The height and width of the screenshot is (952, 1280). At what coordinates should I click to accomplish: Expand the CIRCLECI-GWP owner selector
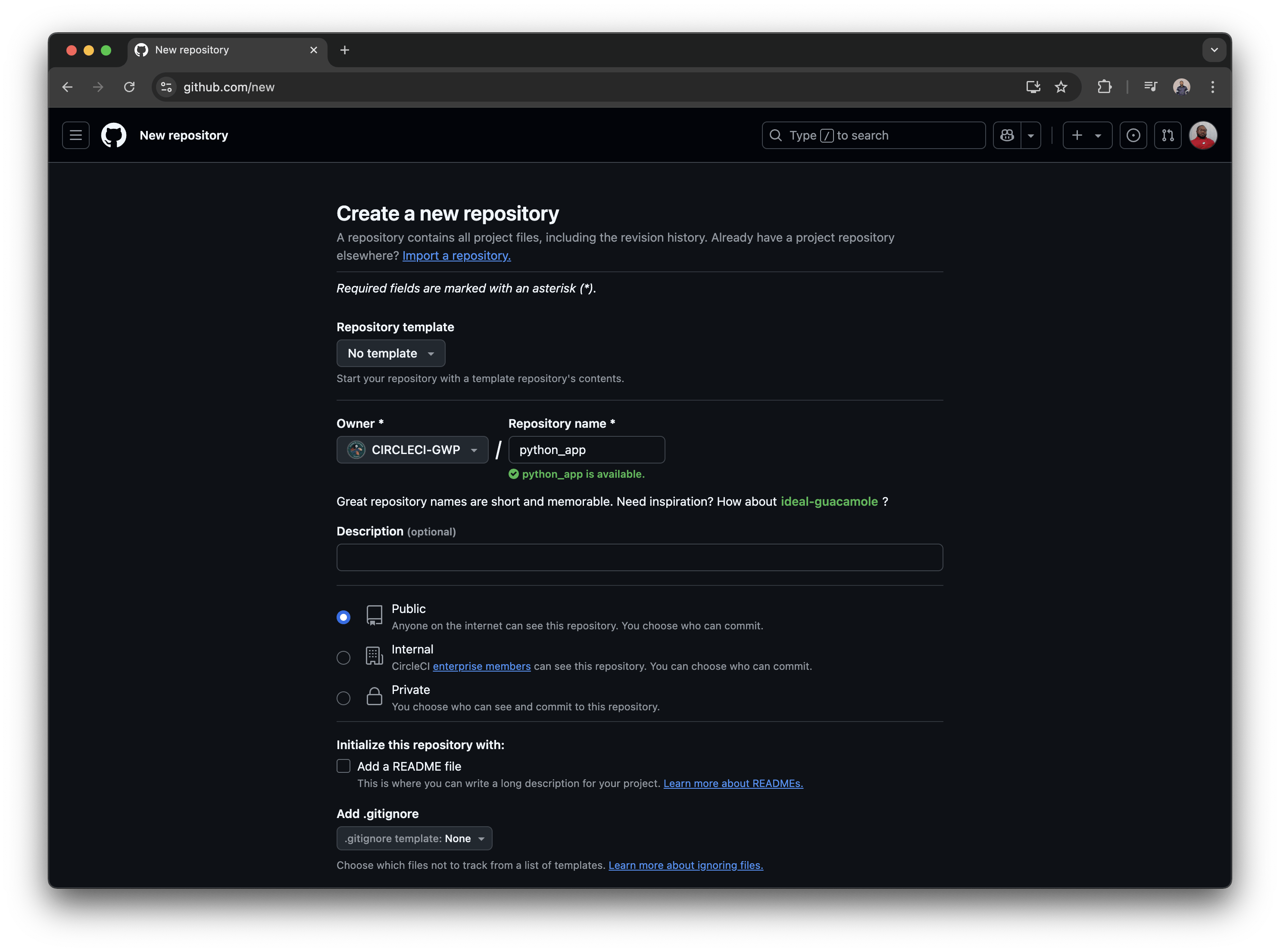(412, 449)
